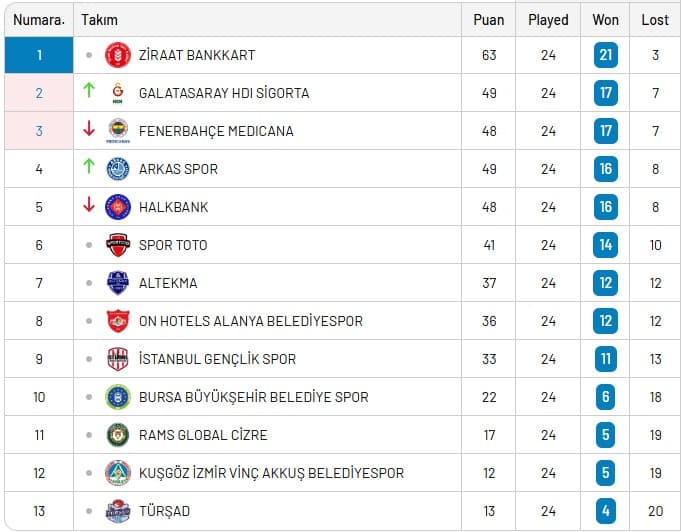Click the Lost column header
The width and height of the screenshot is (681, 532).
click(655, 20)
